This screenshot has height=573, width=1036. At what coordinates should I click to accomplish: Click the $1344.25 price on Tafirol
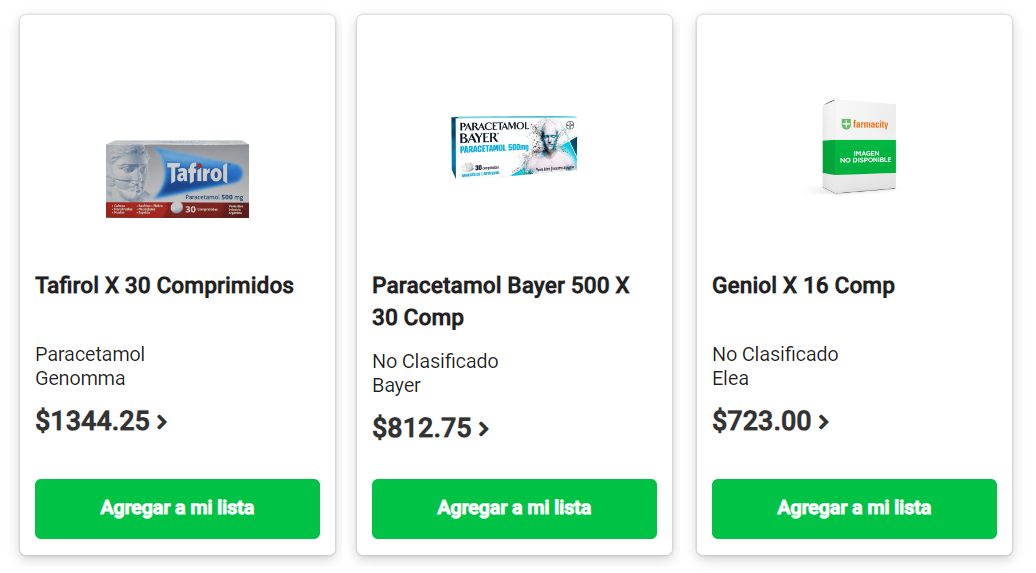pos(92,421)
